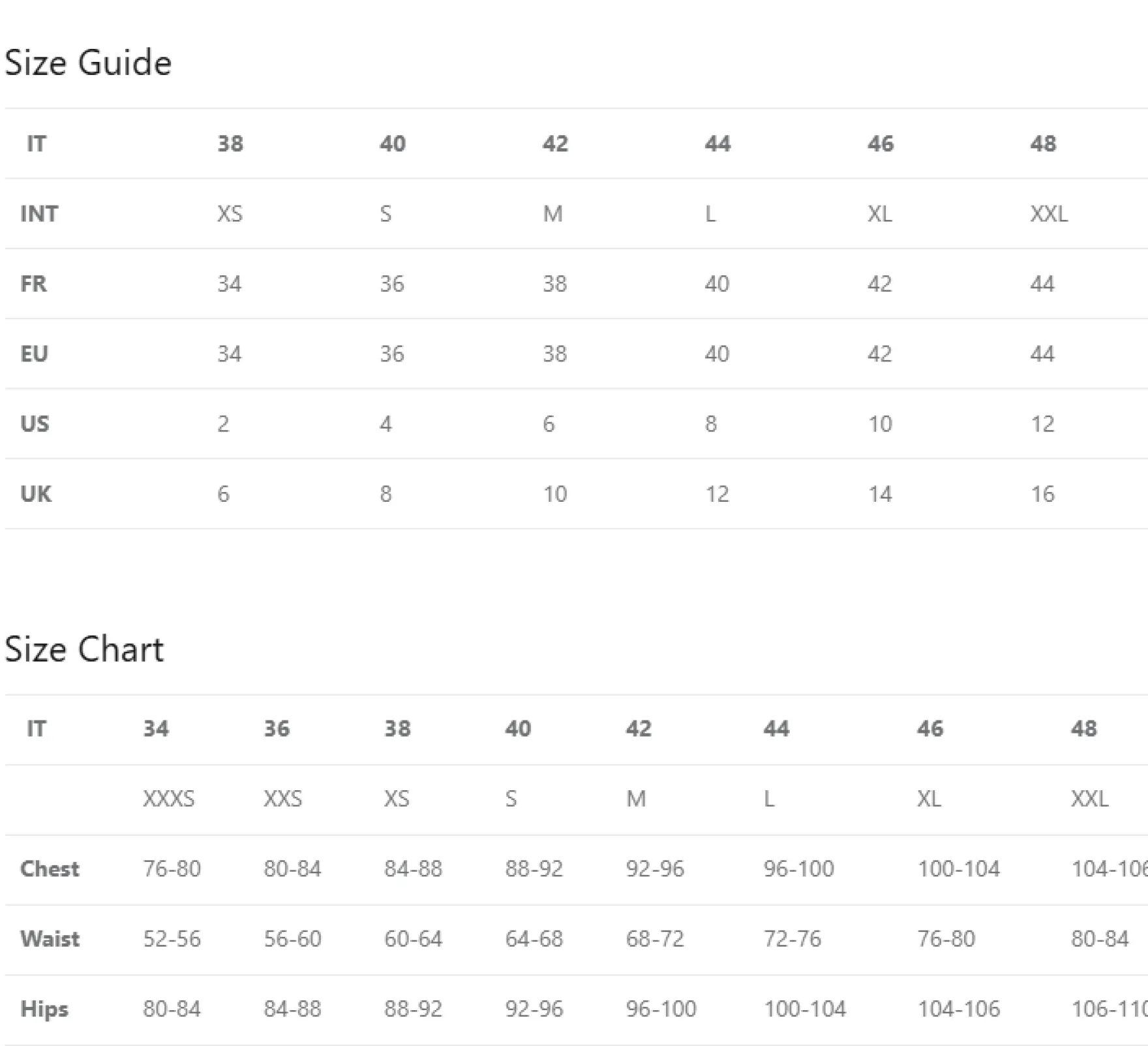Select IT size 48 in Size Guide
Image resolution: width=1148 pixels, height=1046 pixels.
[1043, 144]
